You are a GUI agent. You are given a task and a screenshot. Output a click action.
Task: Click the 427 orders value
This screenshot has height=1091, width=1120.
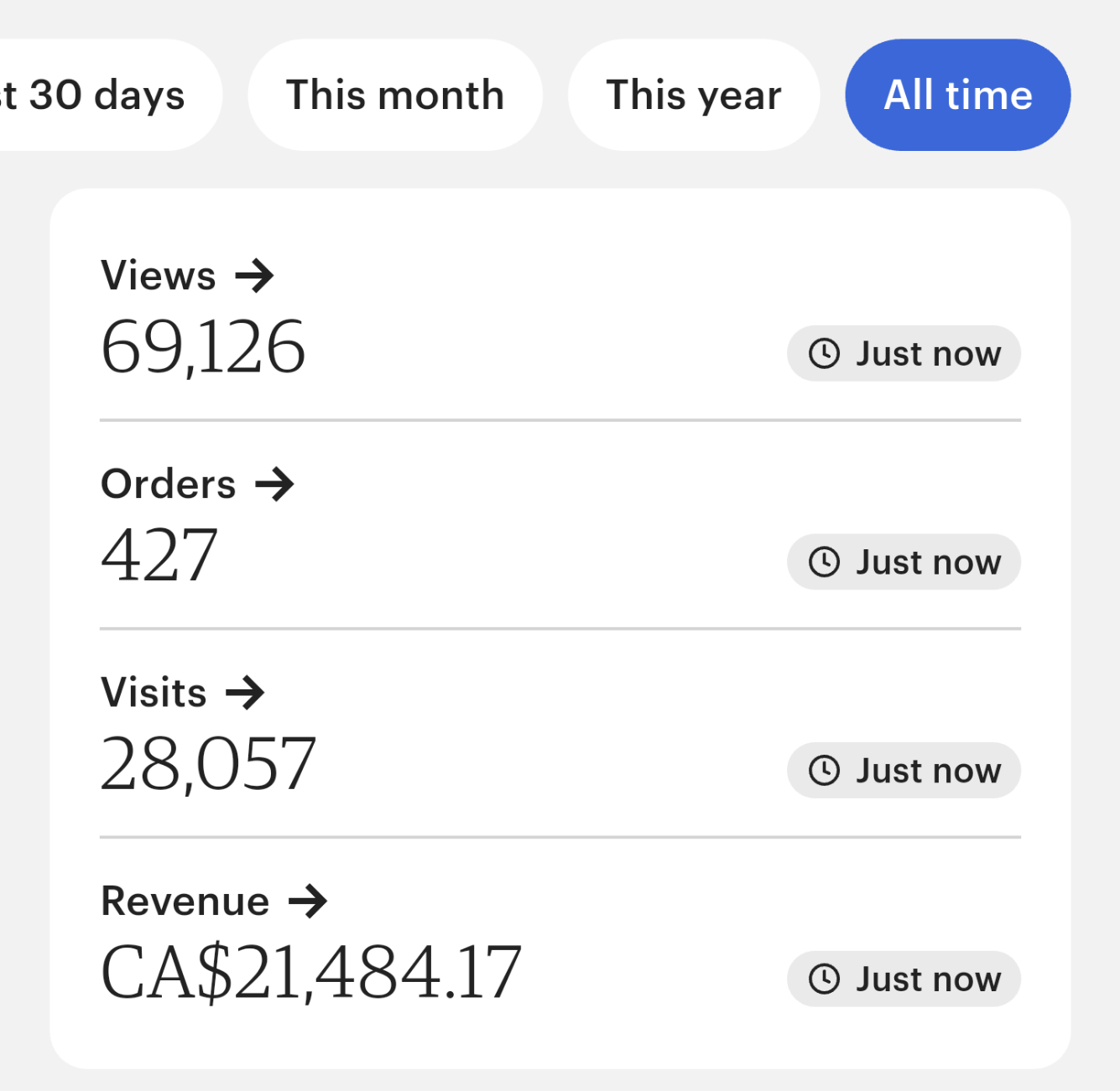coord(159,554)
